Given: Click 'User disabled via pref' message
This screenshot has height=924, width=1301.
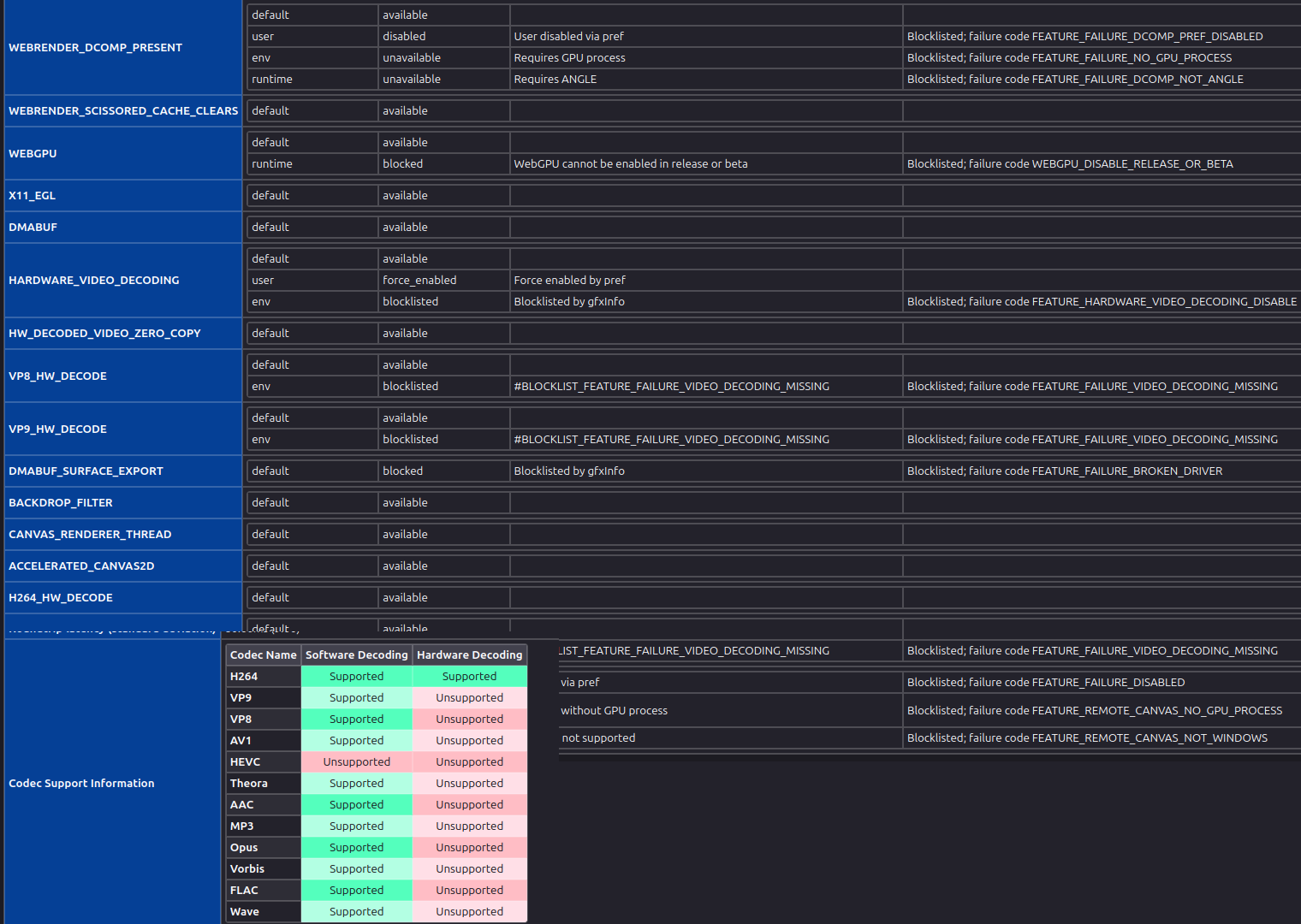Looking at the screenshot, I should click(569, 36).
